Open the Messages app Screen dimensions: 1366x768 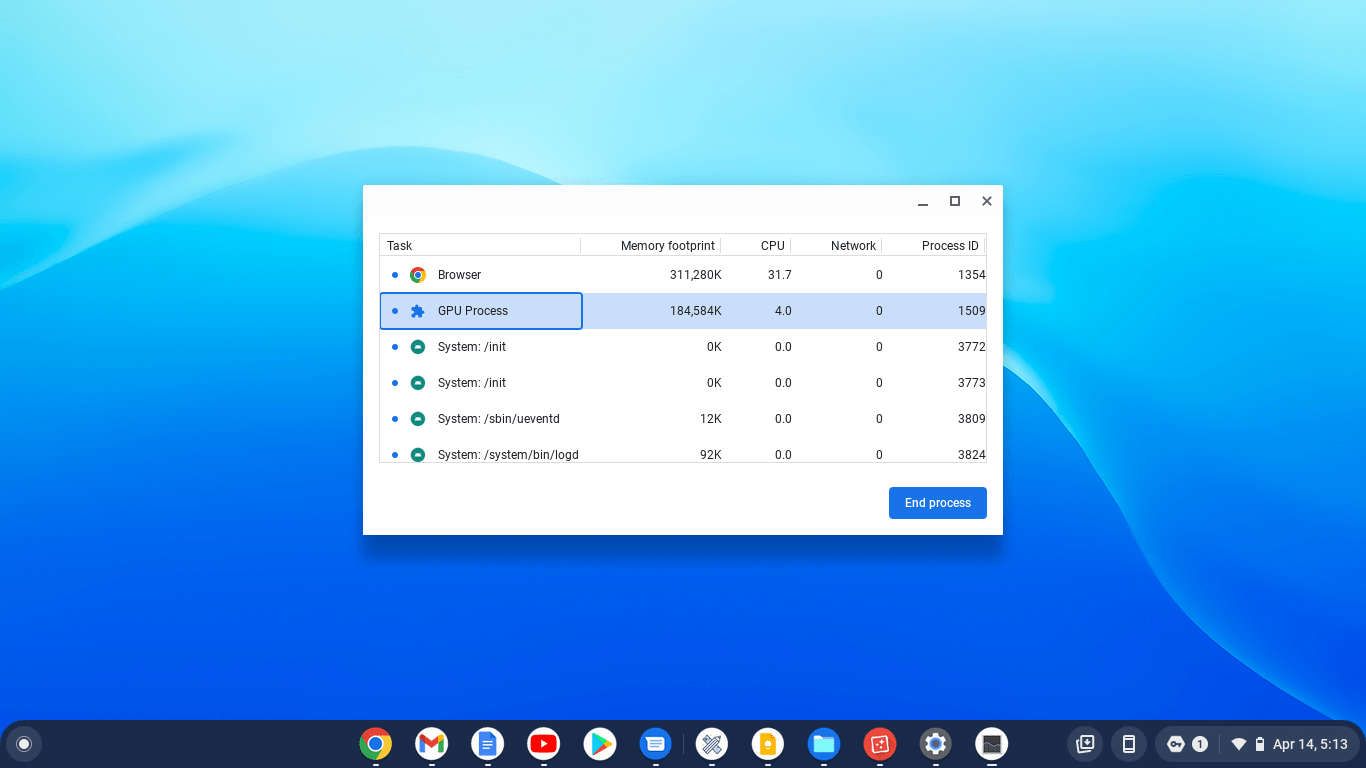pos(655,744)
